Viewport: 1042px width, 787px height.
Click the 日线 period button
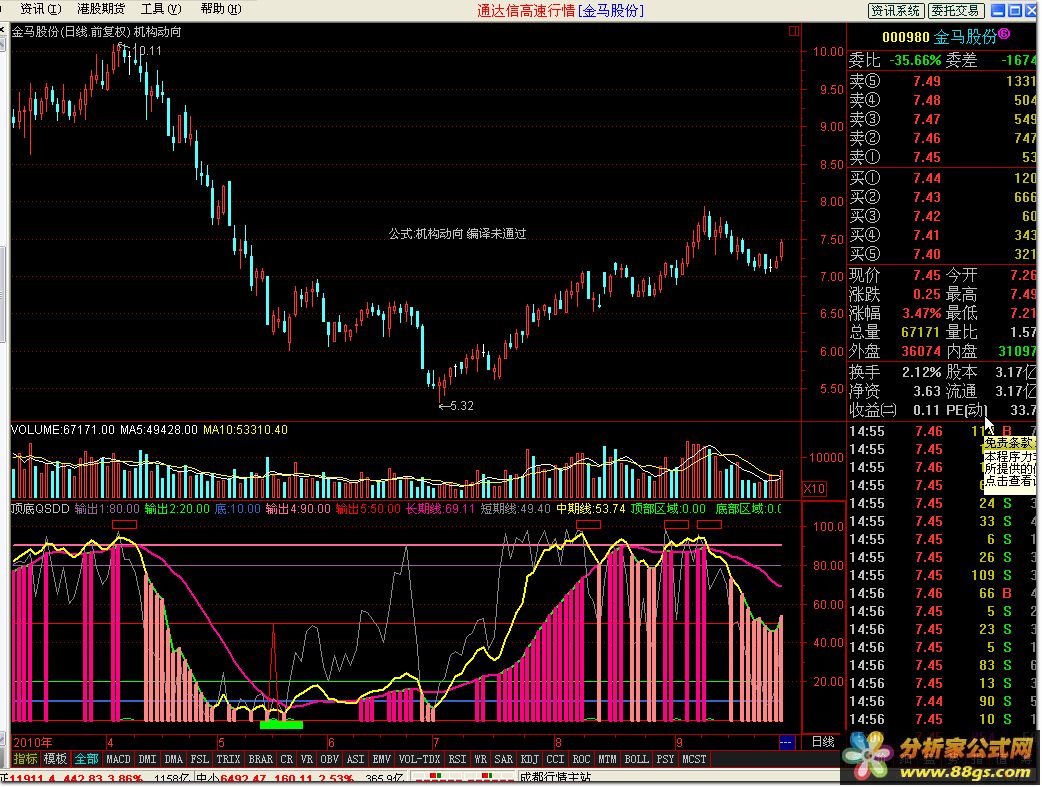pyautogui.click(x=823, y=742)
